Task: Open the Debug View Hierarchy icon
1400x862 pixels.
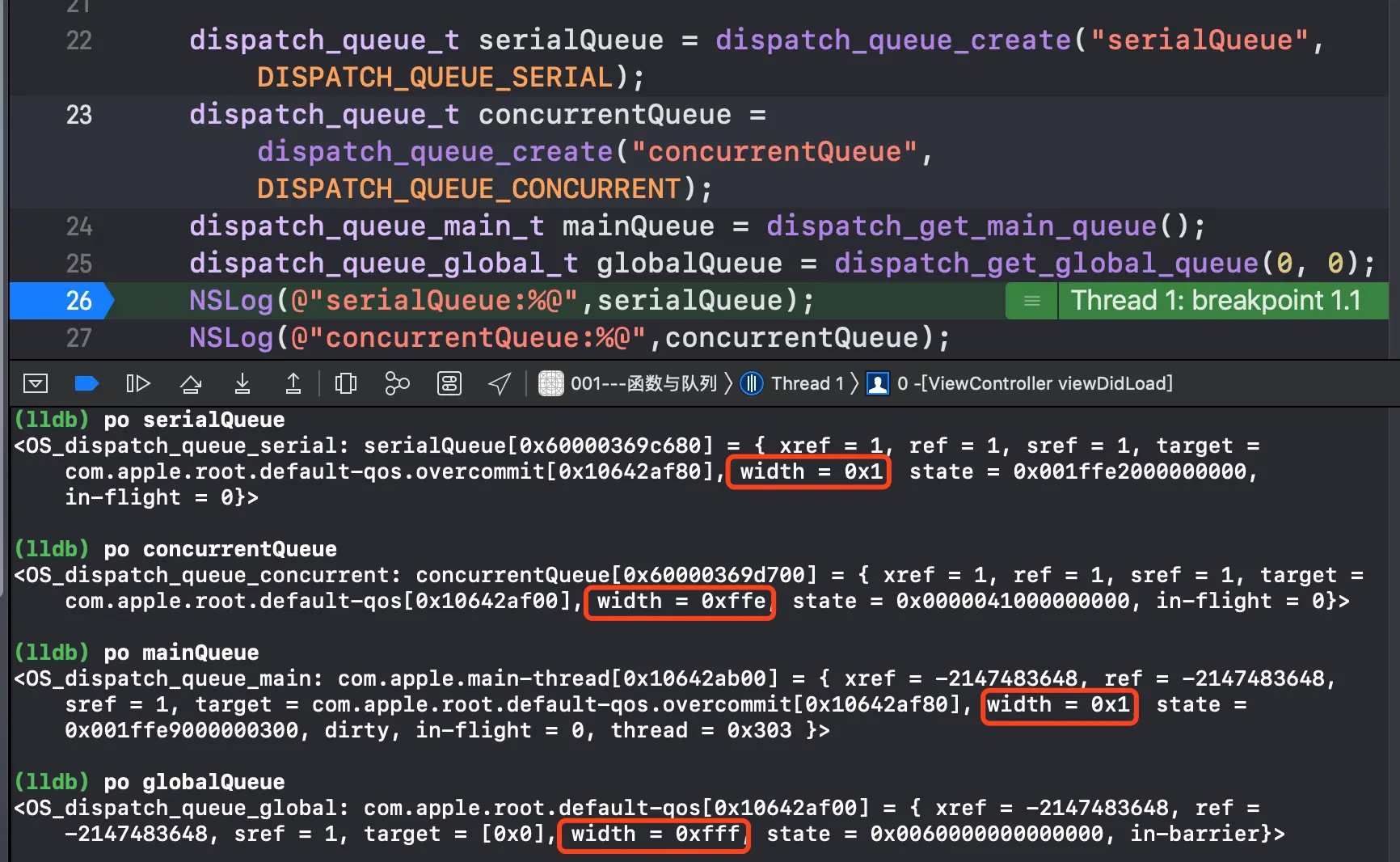Action: point(346,383)
